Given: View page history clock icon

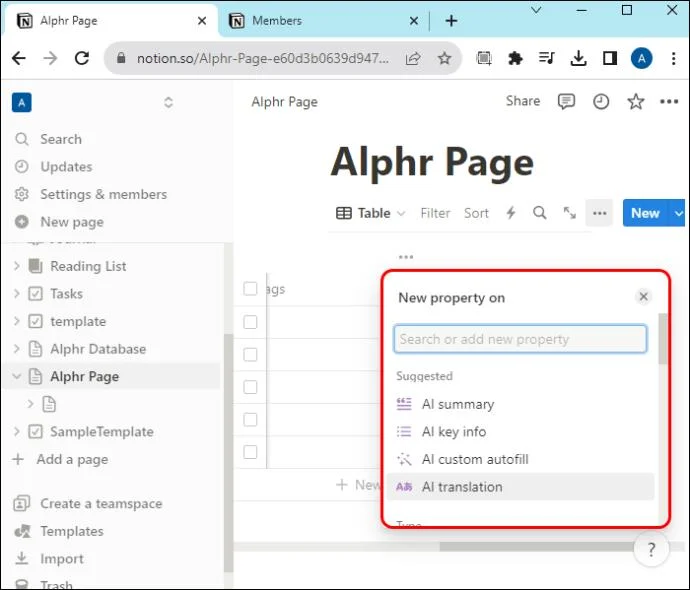Looking at the screenshot, I should click(x=601, y=102).
